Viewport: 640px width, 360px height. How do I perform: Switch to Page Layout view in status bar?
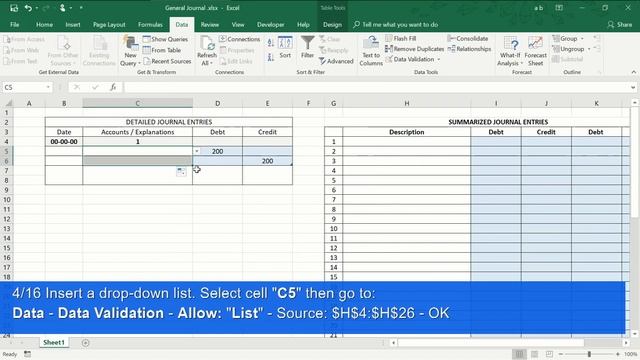pyautogui.click(x=534, y=354)
